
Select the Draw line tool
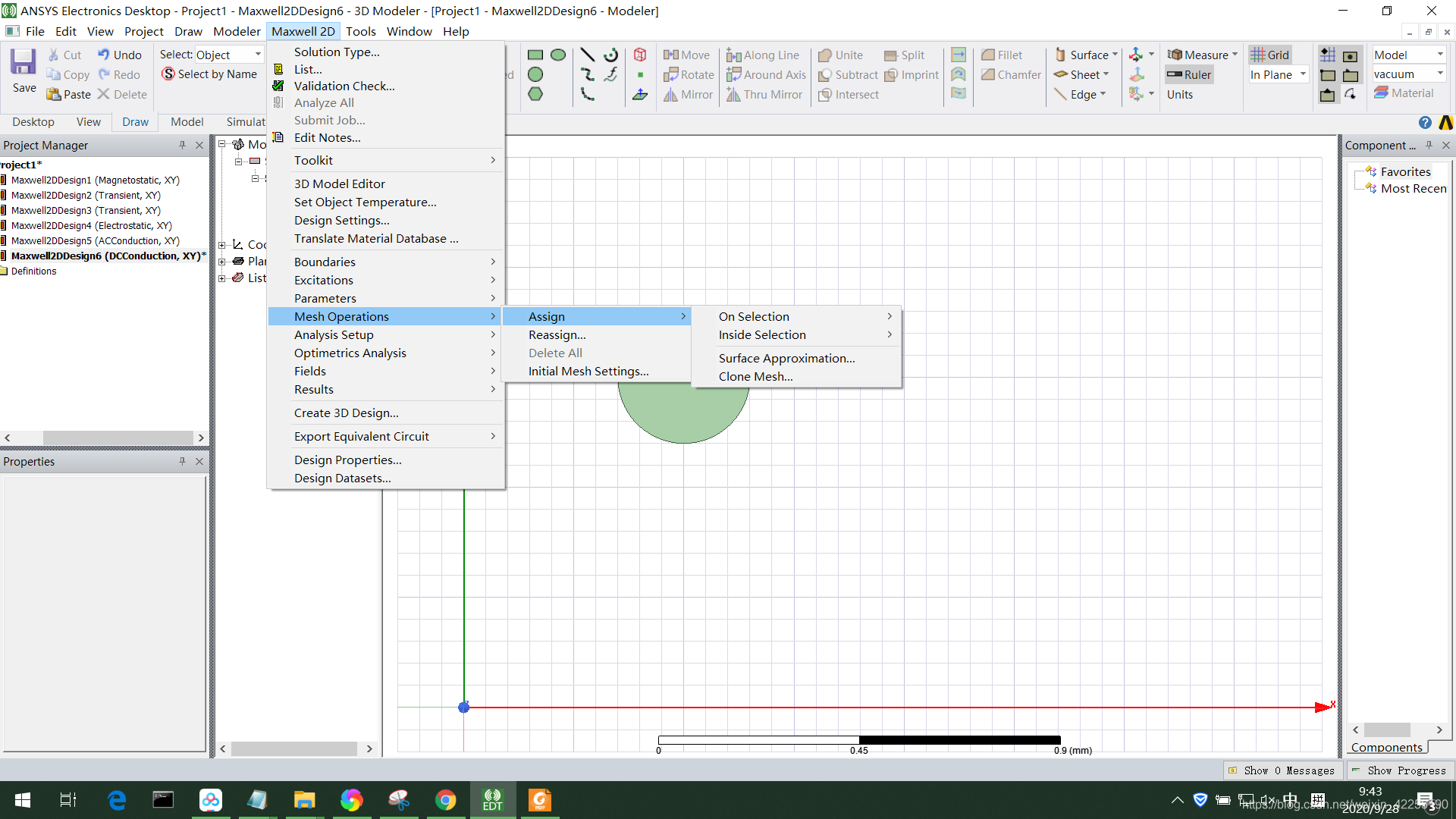(587, 55)
